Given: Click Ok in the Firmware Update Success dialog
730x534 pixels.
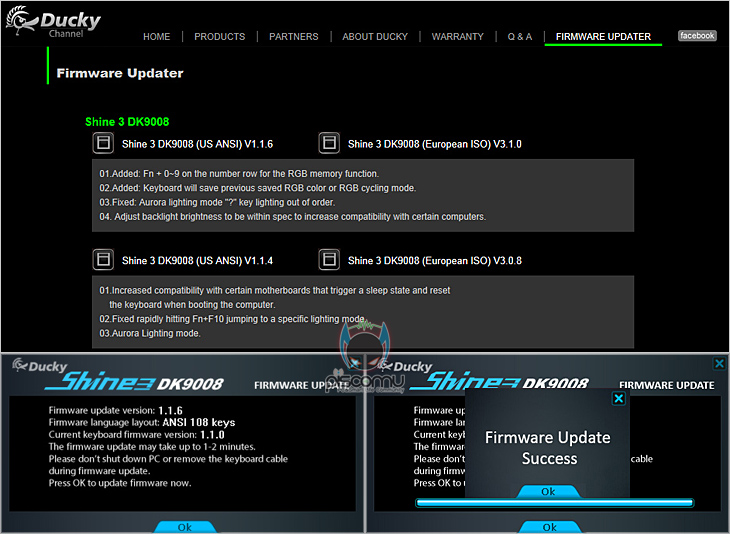Looking at the screenshot, I should tap(548, 491).
